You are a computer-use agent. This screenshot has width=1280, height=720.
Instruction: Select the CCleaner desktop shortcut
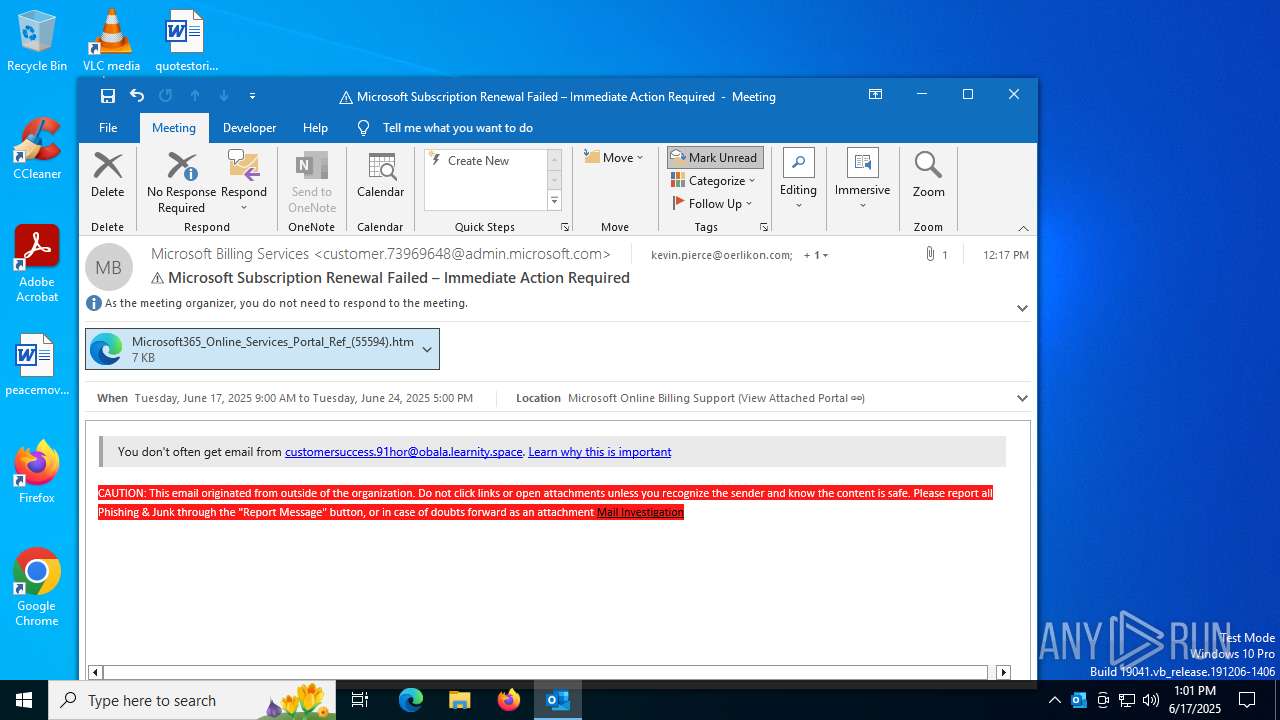pyautogui.click(x=37, y=149)
